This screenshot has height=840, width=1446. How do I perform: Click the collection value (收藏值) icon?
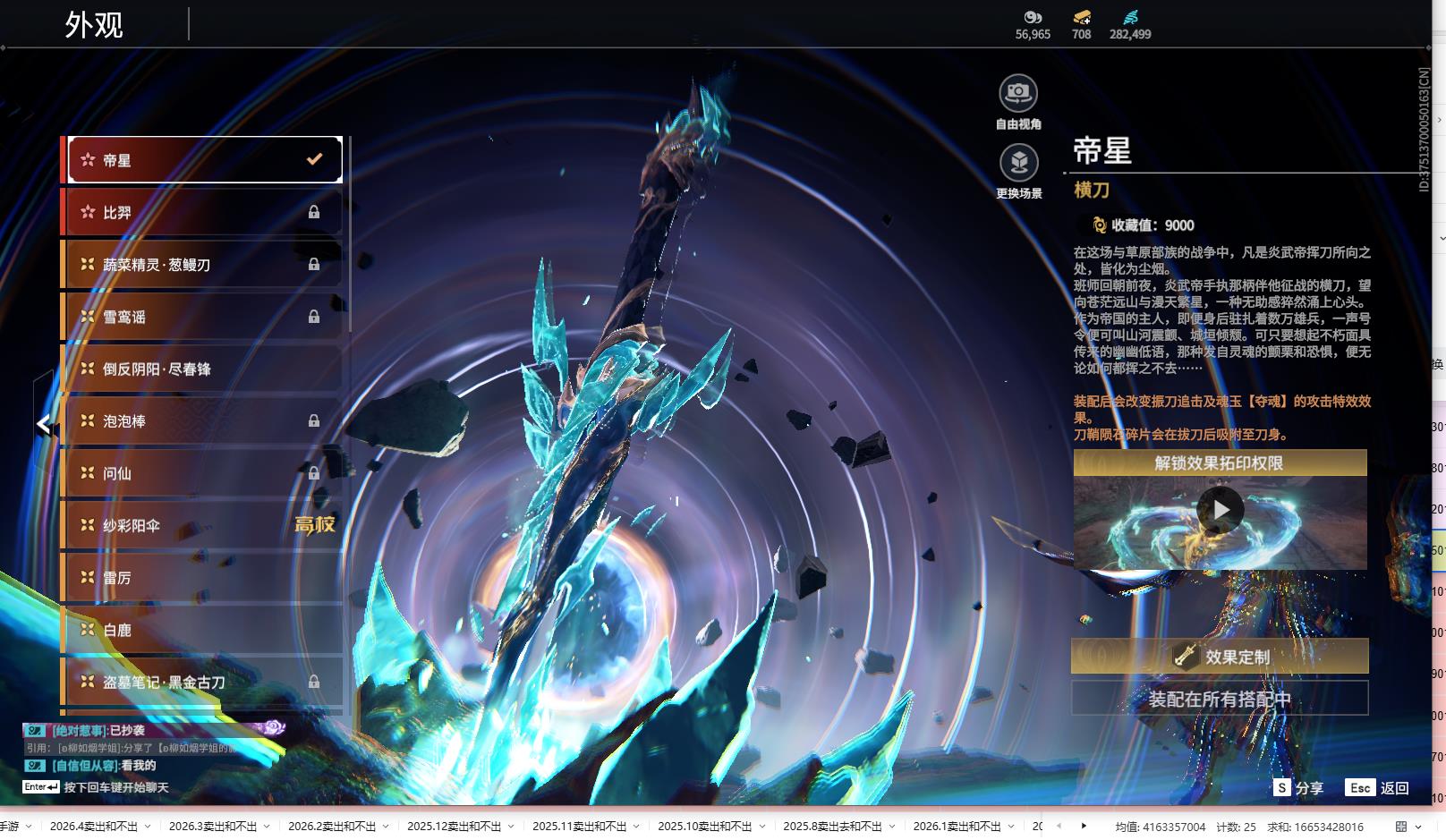(x=1099, y=225)
